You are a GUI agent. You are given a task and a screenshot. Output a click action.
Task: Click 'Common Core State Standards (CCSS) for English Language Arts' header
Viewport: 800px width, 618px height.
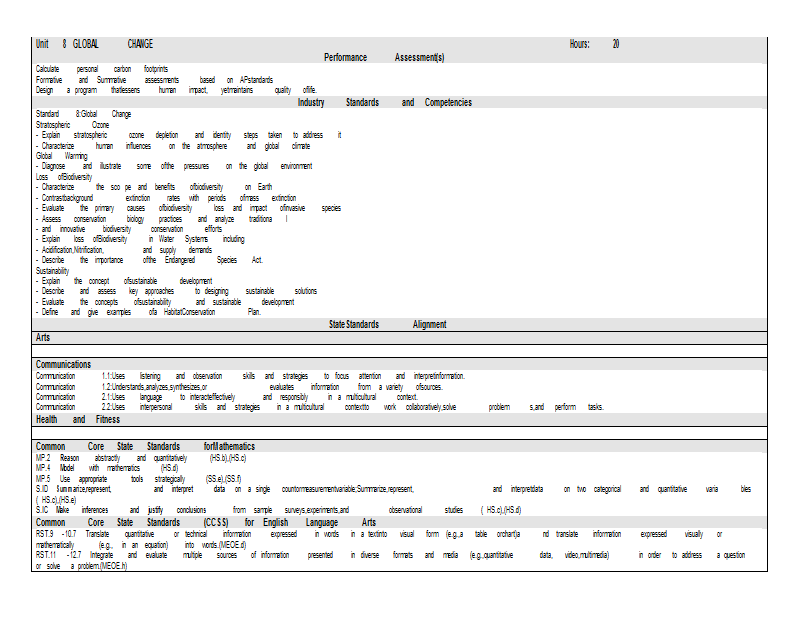click(206, 523)
